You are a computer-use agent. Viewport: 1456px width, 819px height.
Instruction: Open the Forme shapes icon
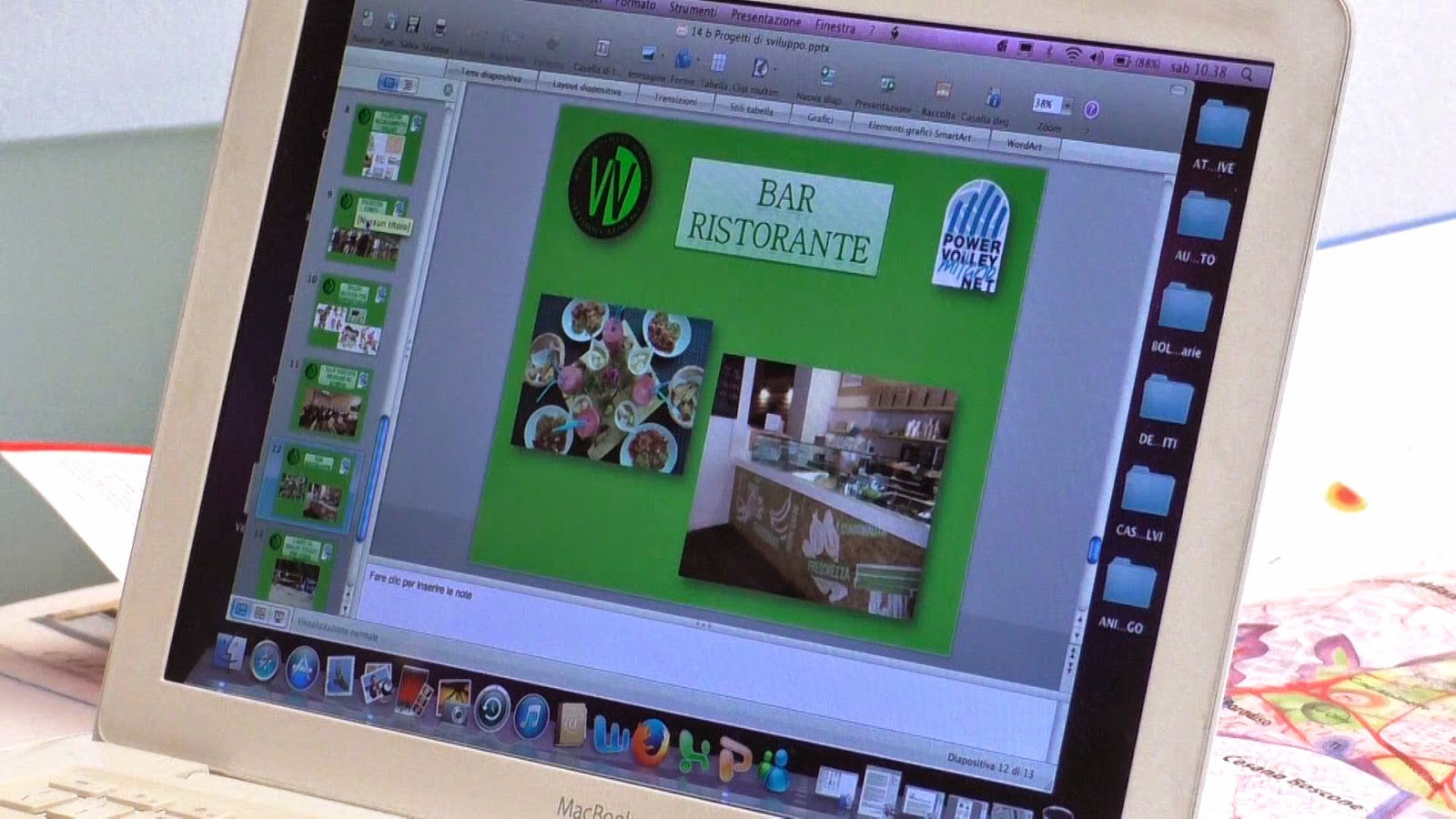(683, 59)
